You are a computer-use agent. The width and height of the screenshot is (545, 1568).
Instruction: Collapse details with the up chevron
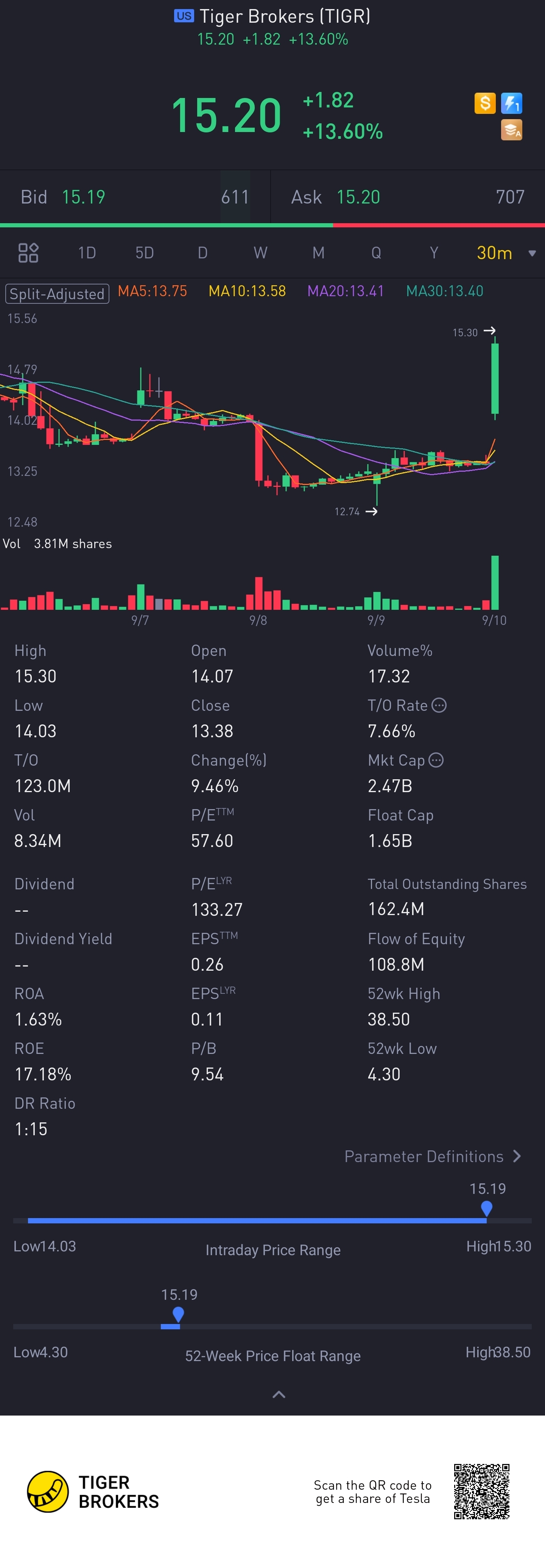pos(279,1394)
